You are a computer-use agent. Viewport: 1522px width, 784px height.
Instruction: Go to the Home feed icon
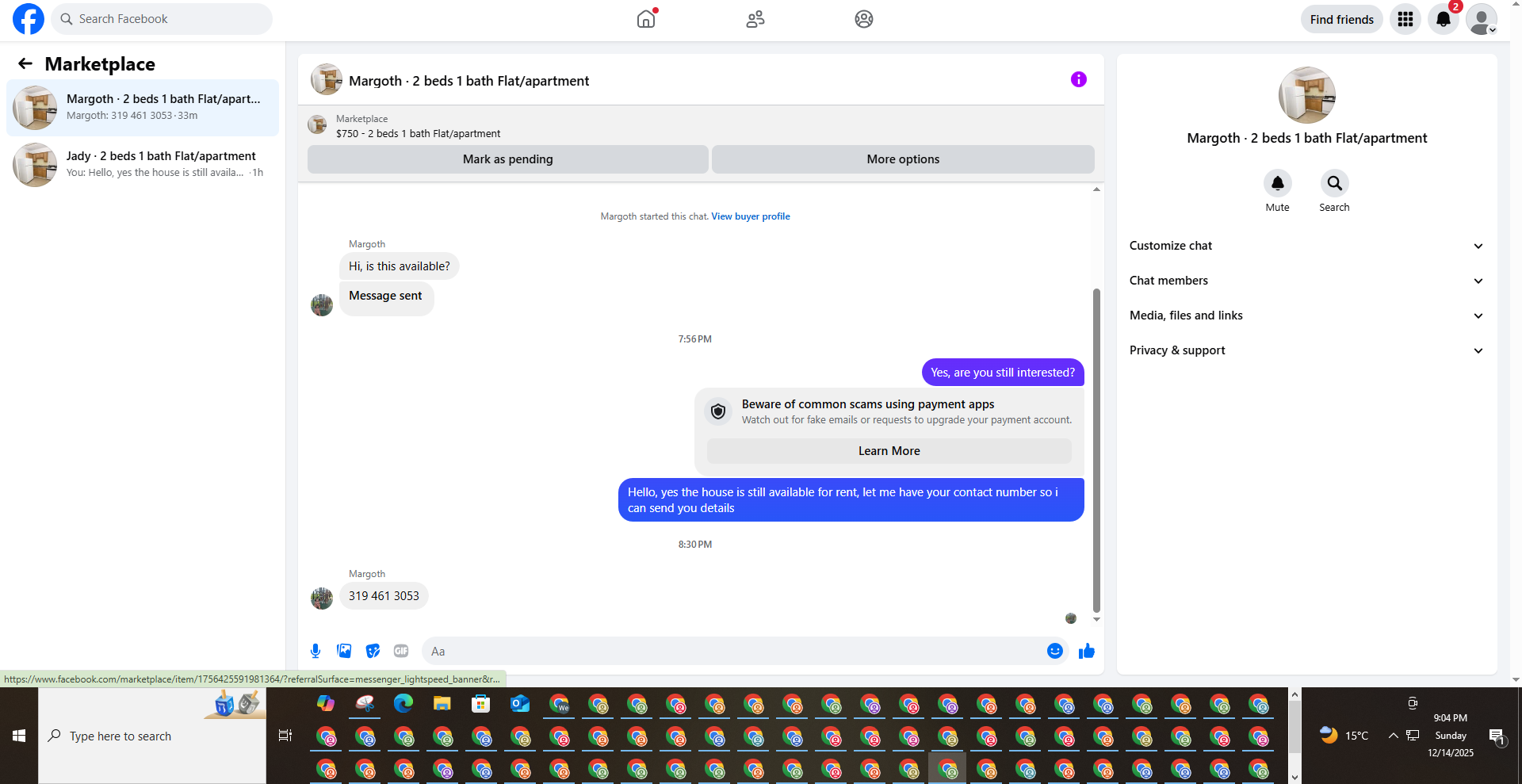[646, 19]
